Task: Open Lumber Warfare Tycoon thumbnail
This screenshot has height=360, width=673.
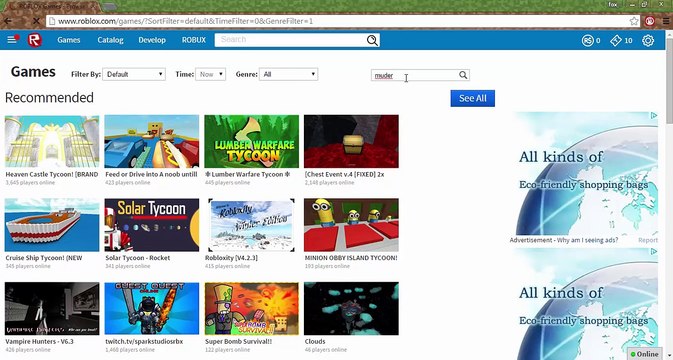Action: [252, 141]
